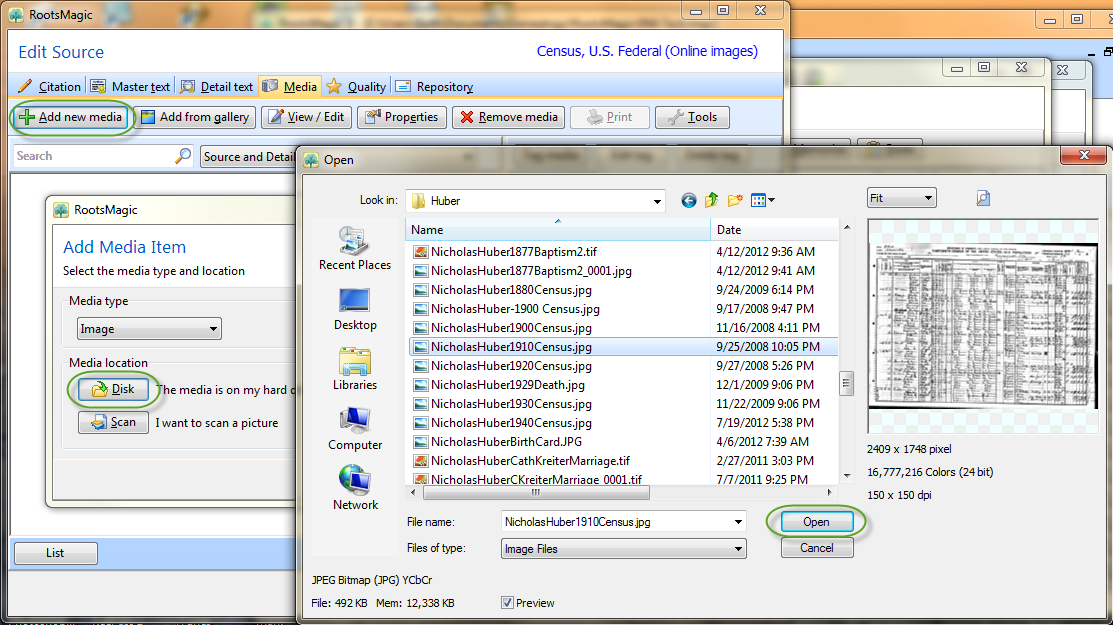This screenshot has height=625, width=1113.
Task: Open the Repository tab
Action: [x=434, y=87]
